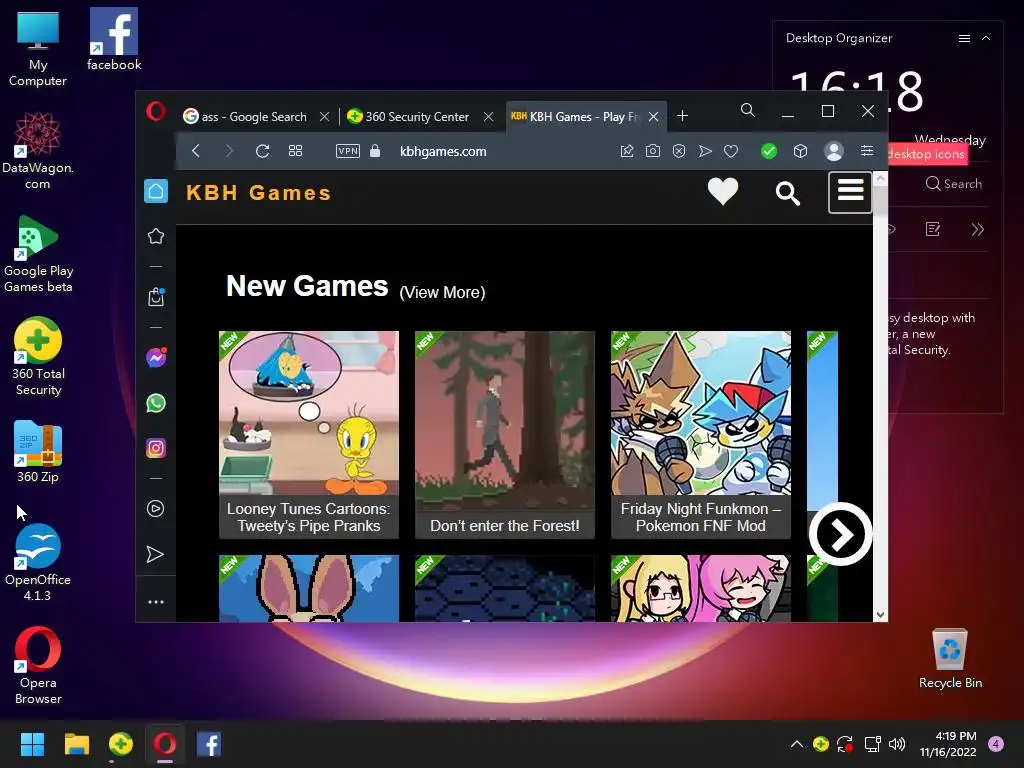
Task: Open the Google Play Games beta shortcut
Action: tap(38, 253)
